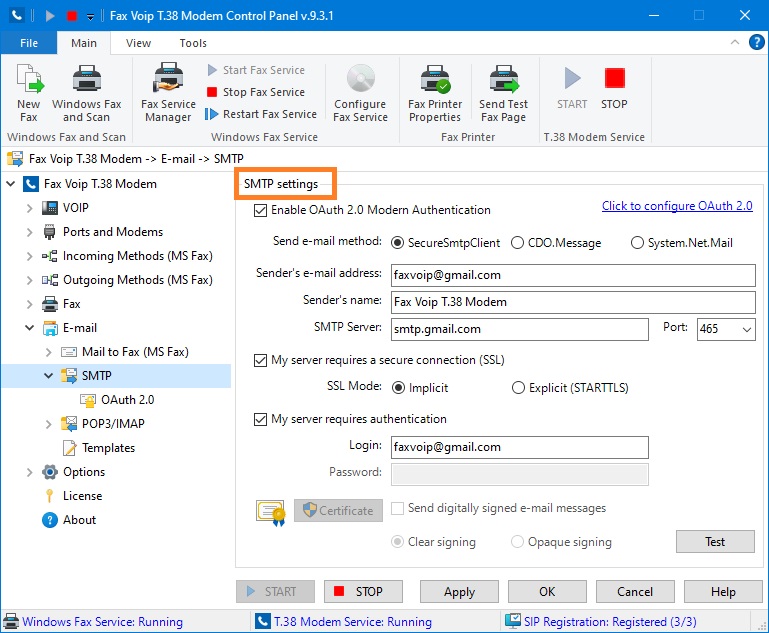
Task: Click the Login field
Action: click(519, 447)
